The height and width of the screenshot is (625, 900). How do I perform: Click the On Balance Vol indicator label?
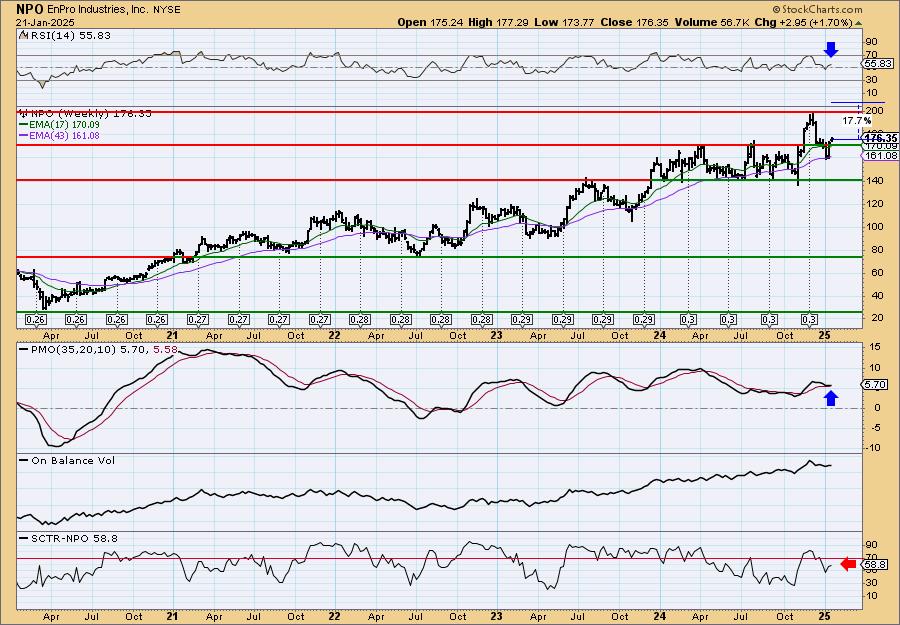pos(73,460)
